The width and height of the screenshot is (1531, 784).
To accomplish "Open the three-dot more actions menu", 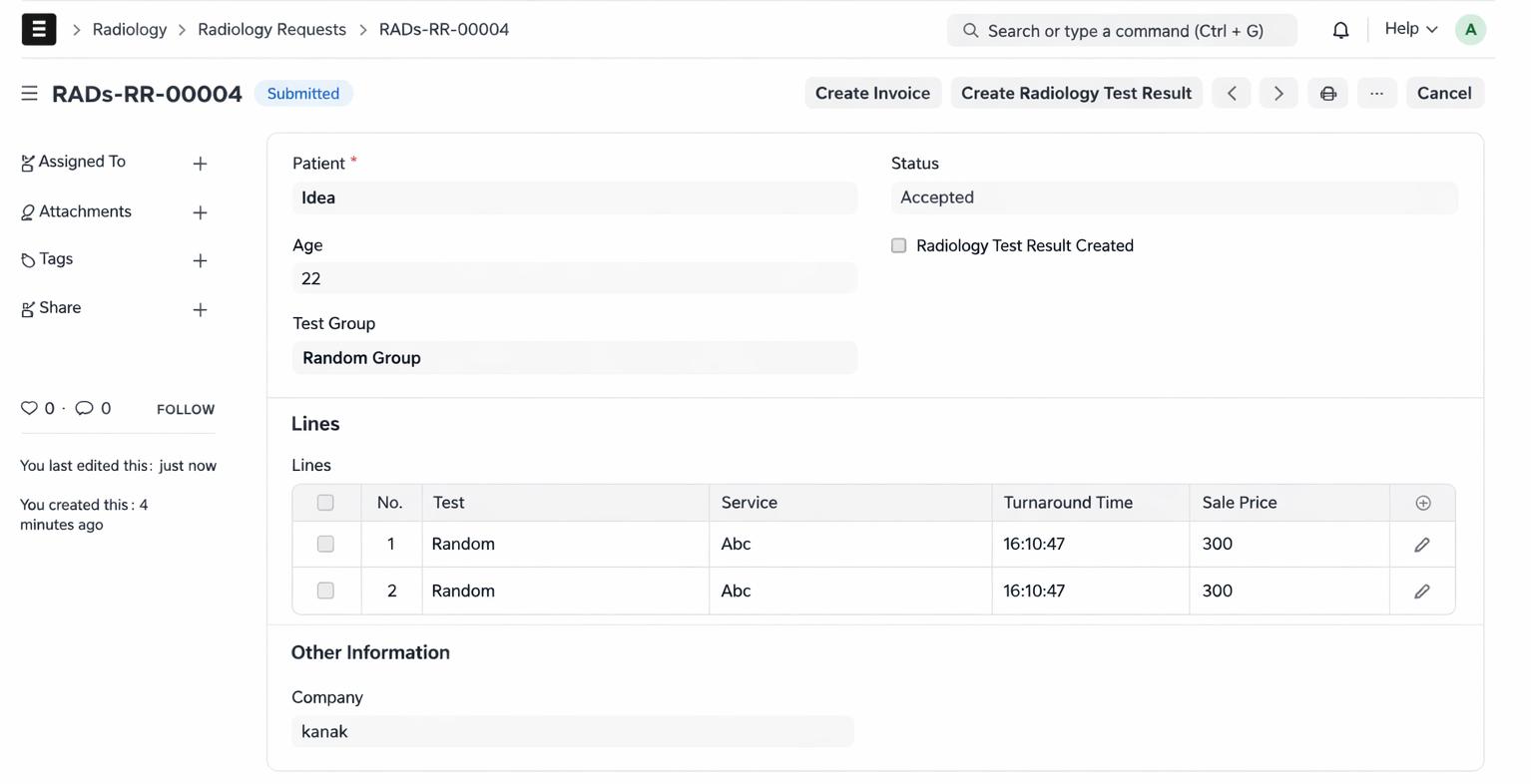I will point(1376,93).
